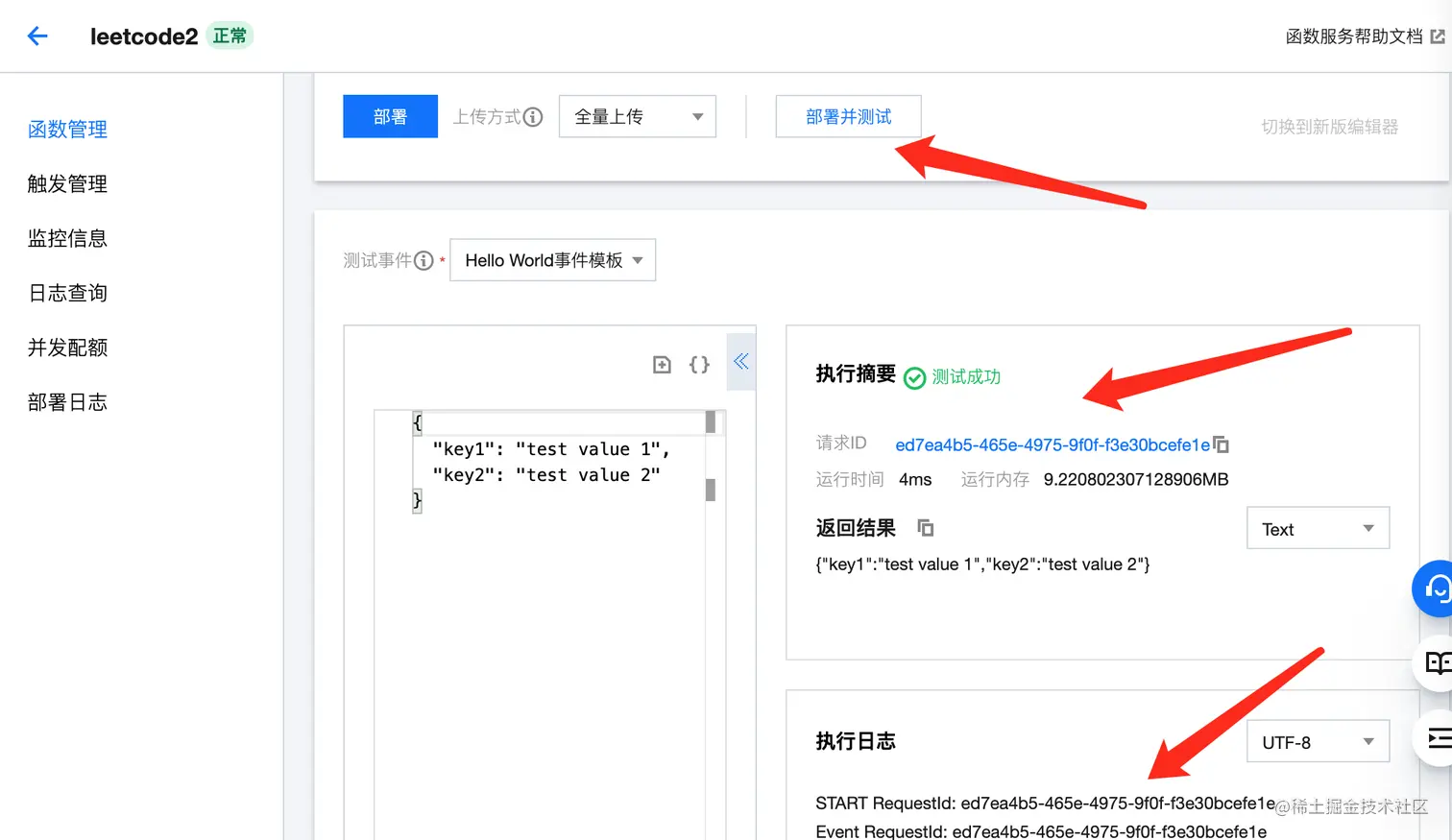Change the Text result format dropdown

click(x=1318, y=528)
